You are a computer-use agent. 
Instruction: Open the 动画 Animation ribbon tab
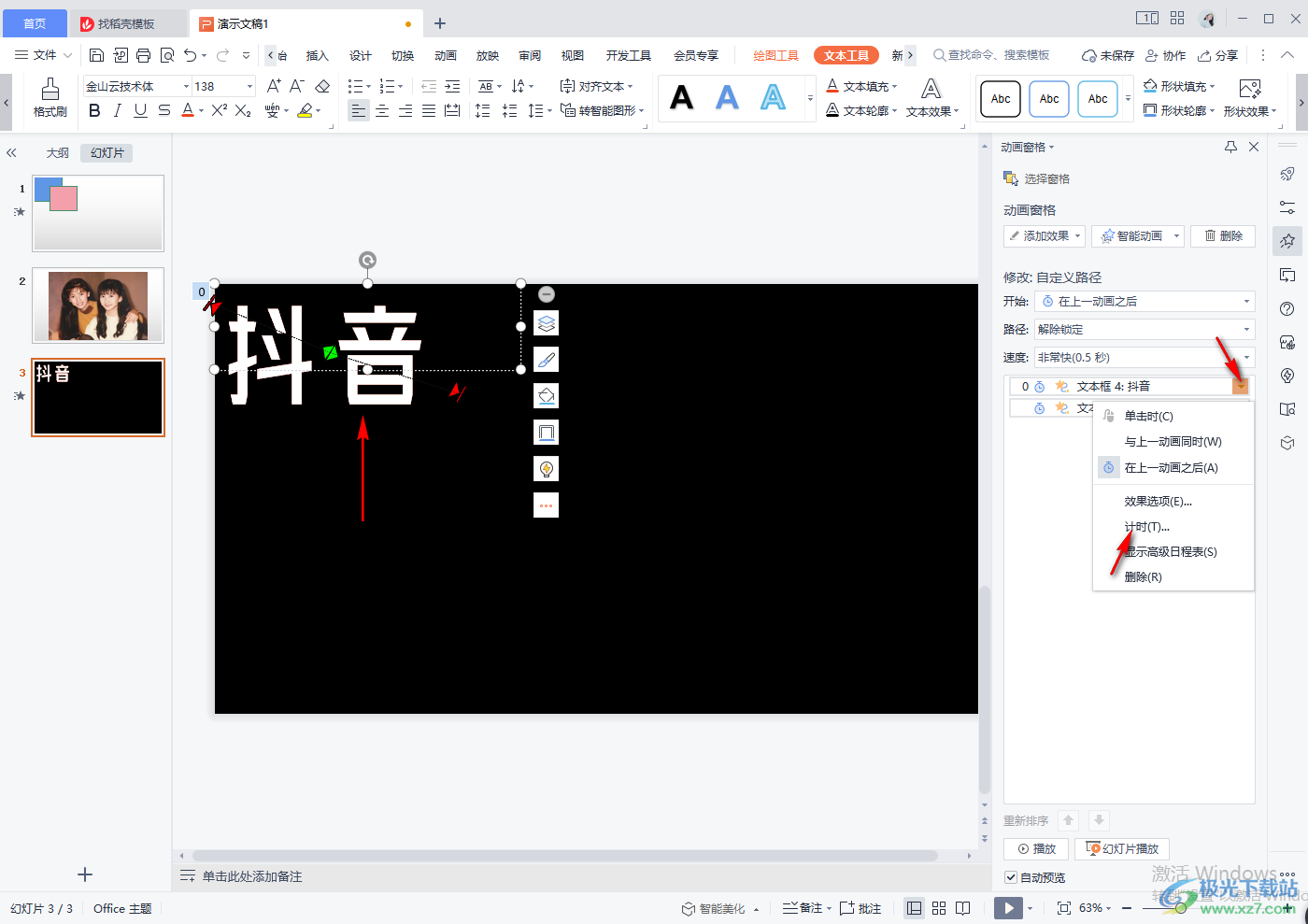[x=446, y=55]
